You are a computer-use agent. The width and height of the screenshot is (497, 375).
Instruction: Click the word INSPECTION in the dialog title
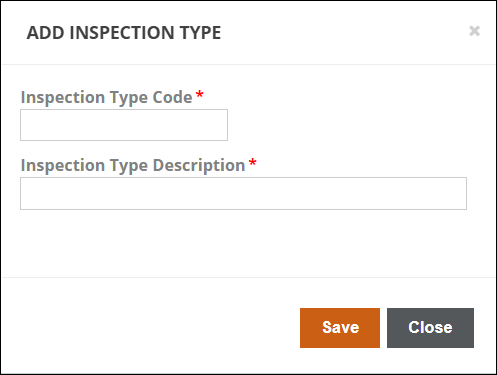pyautogui.click(x=122, y=33)
